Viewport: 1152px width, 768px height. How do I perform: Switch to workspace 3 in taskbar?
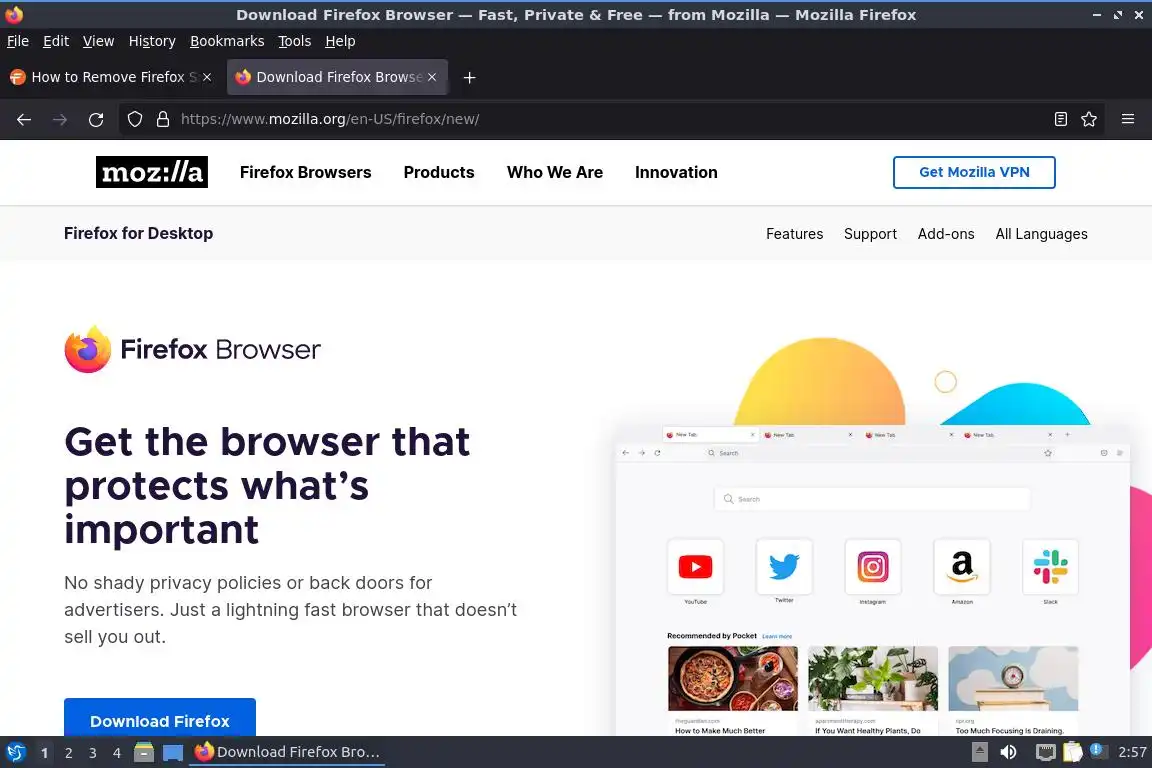93,753
